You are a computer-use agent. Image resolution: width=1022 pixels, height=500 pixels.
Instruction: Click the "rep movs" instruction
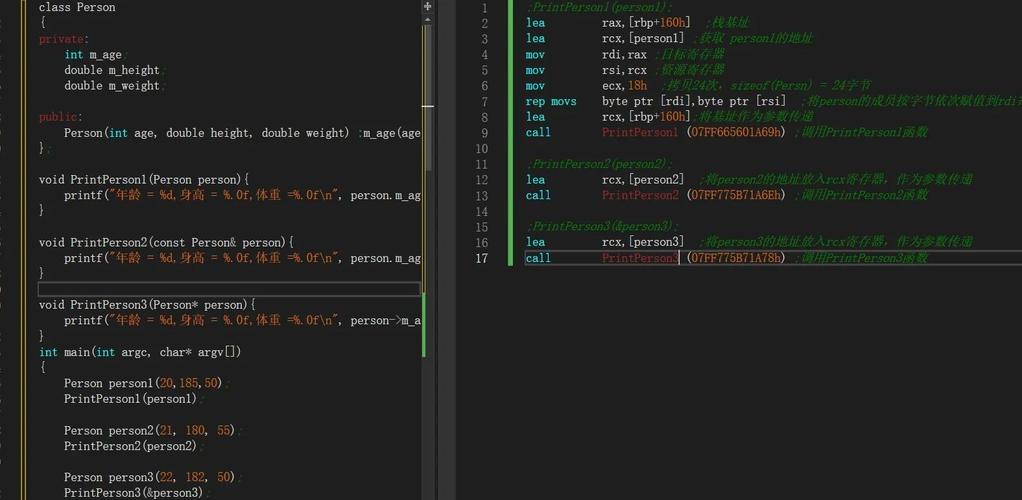(x=551, y=102)
